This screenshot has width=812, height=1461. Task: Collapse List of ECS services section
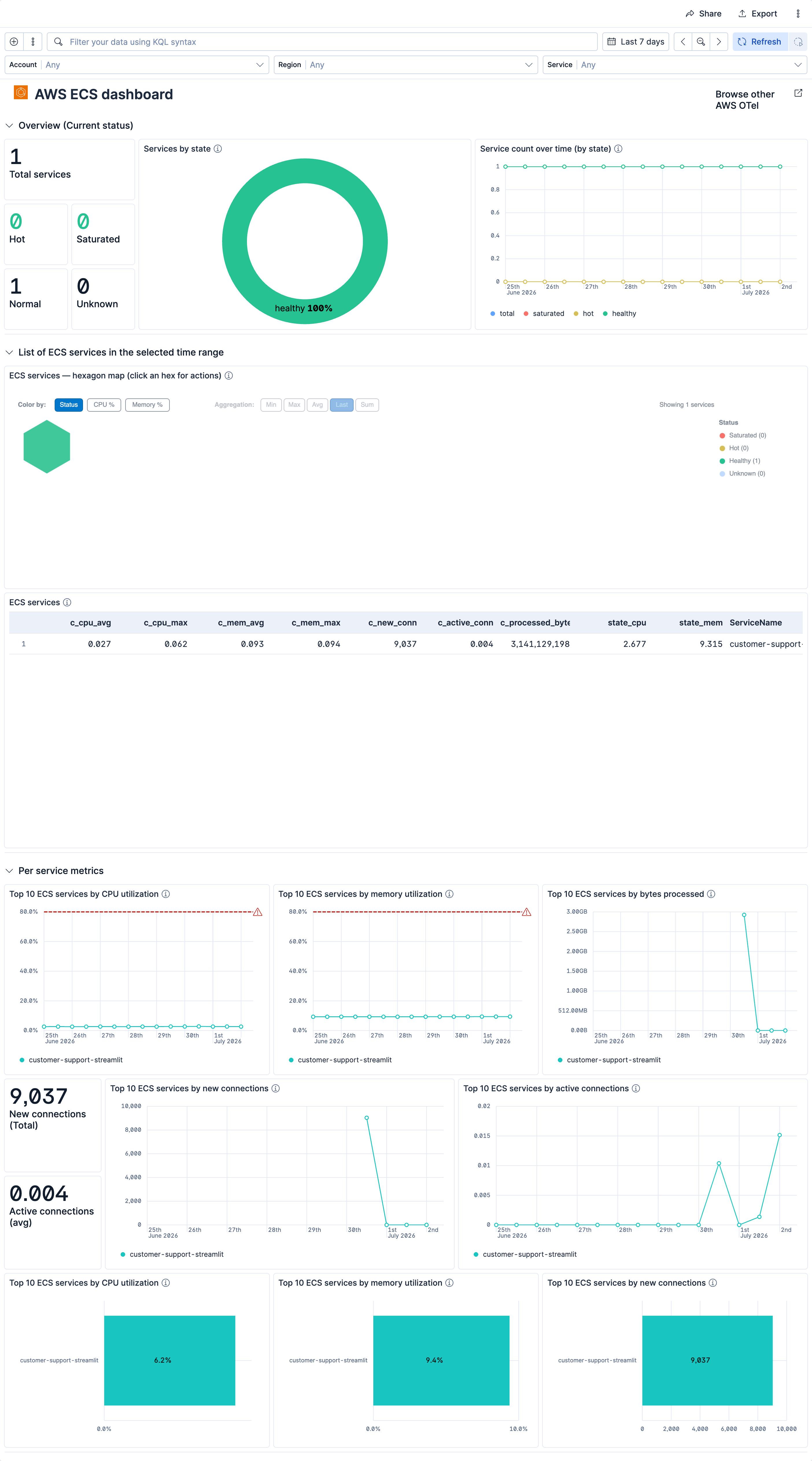9,352
